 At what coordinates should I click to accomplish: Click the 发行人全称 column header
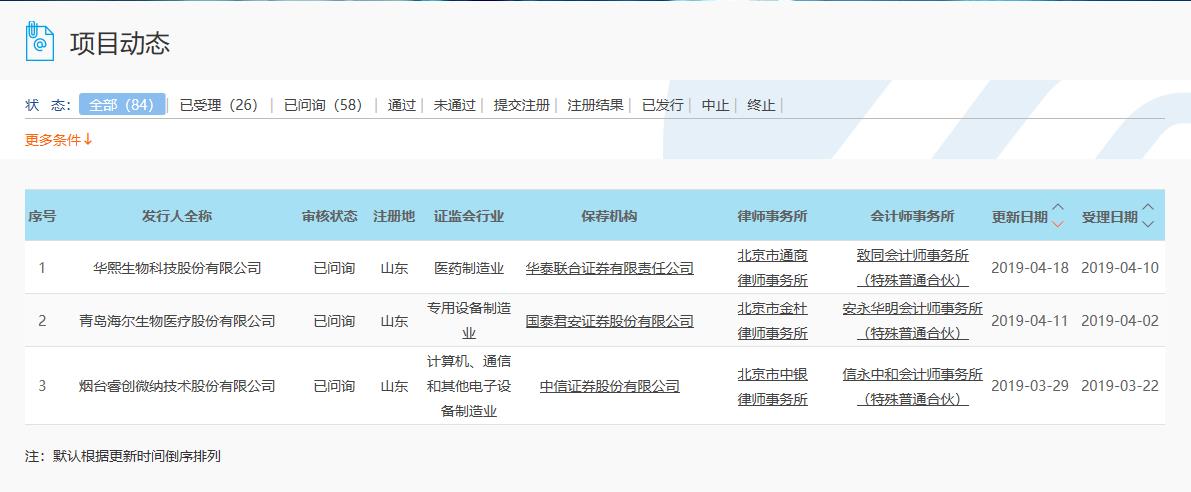point(177,216)
